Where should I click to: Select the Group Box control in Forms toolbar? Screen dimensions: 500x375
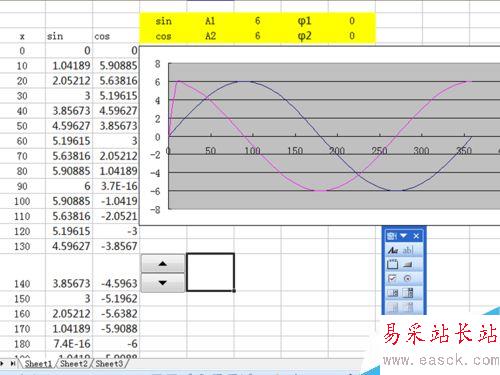coord(393,265)
